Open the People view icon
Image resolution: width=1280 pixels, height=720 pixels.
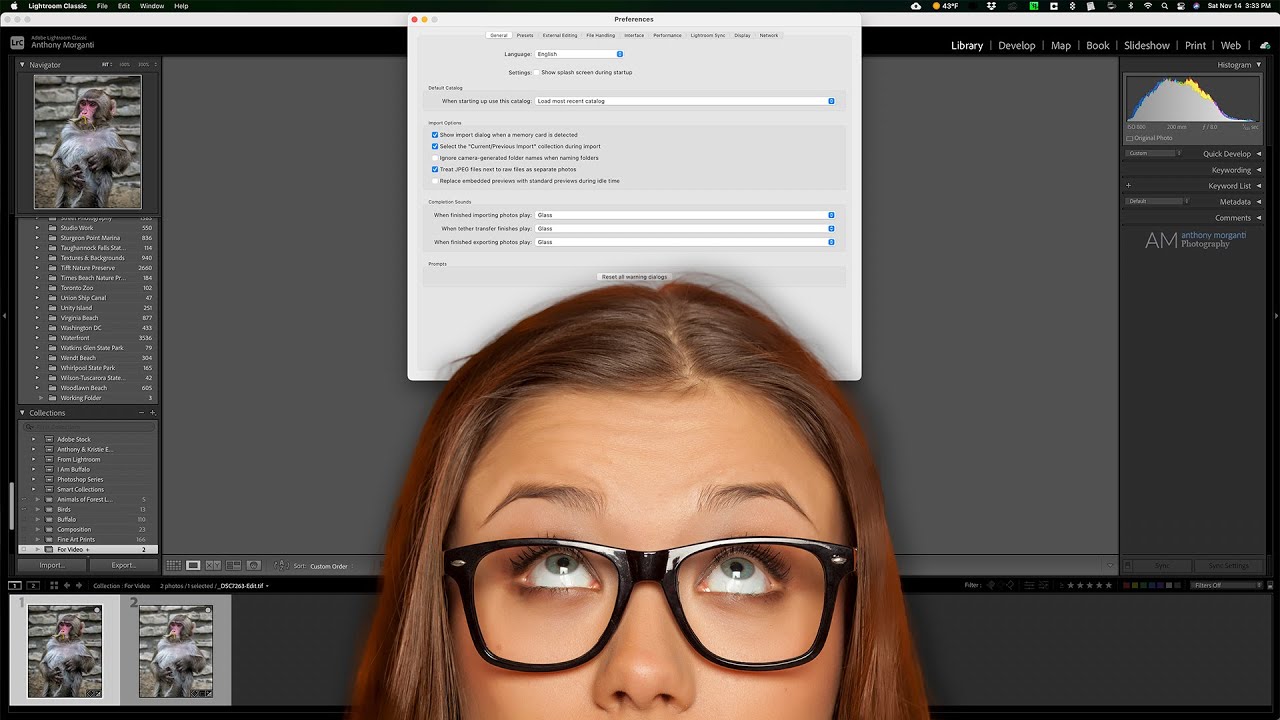(x=254, y=566)
